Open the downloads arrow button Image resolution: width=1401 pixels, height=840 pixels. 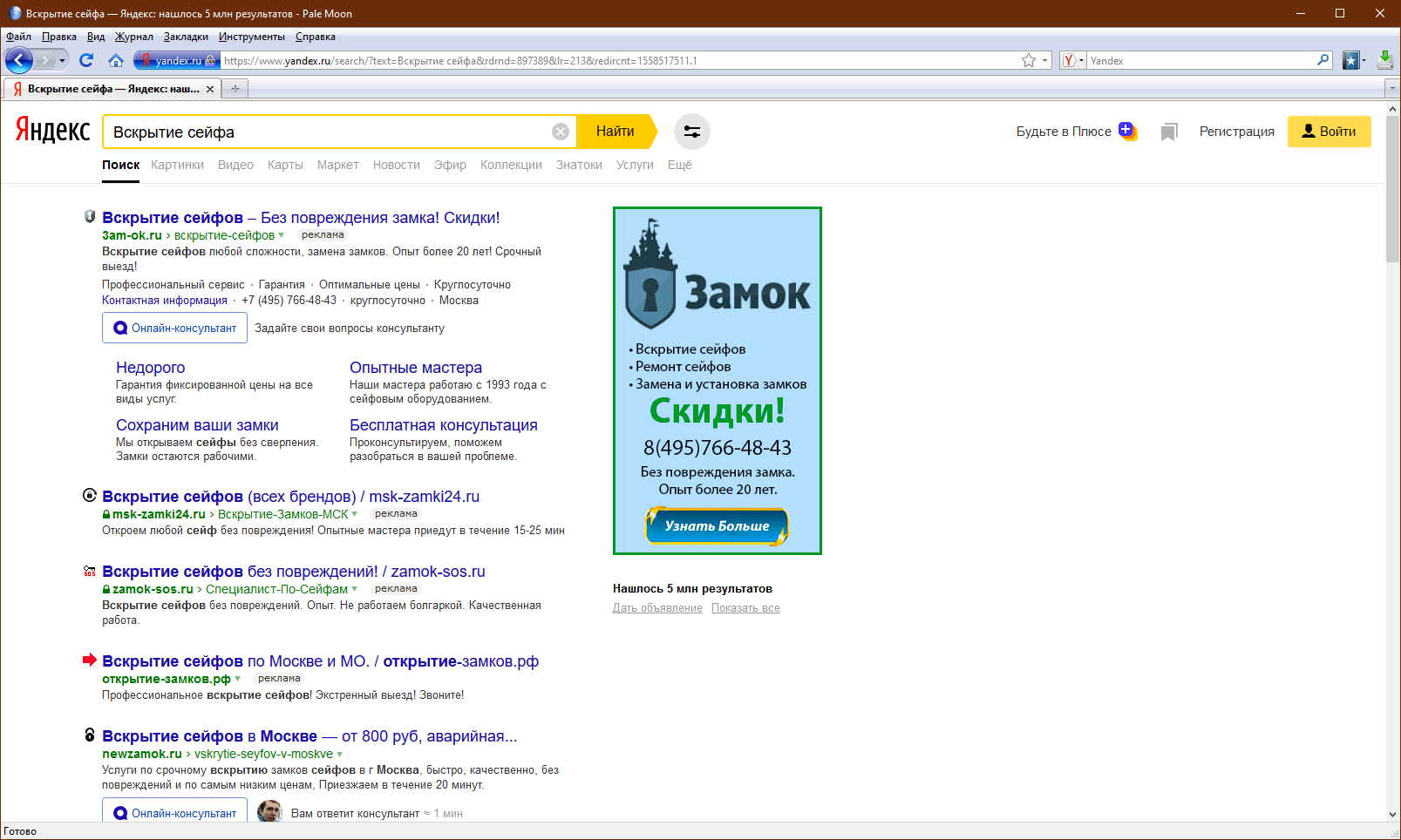[1384, 60]
